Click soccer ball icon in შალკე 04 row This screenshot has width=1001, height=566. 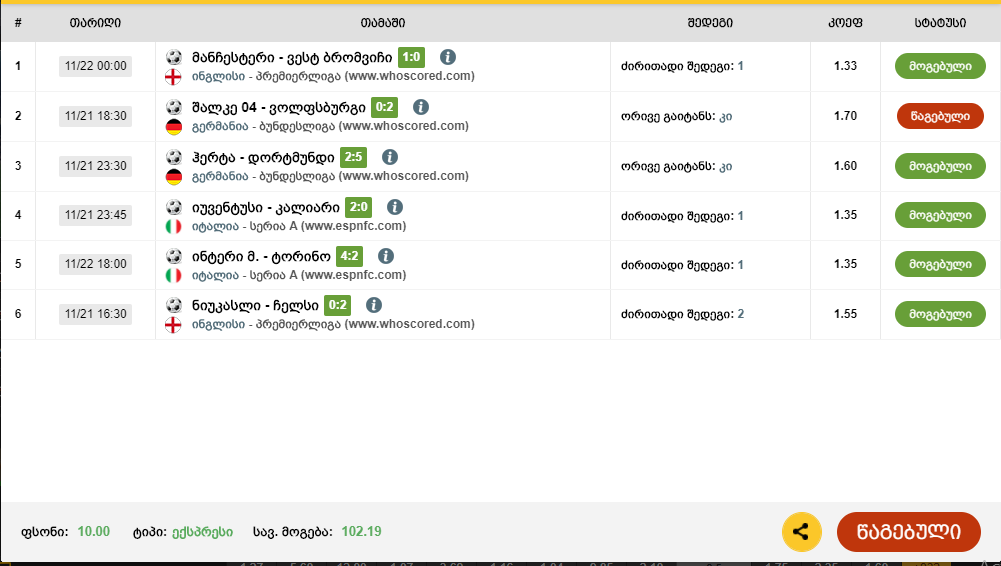point(174,107)
